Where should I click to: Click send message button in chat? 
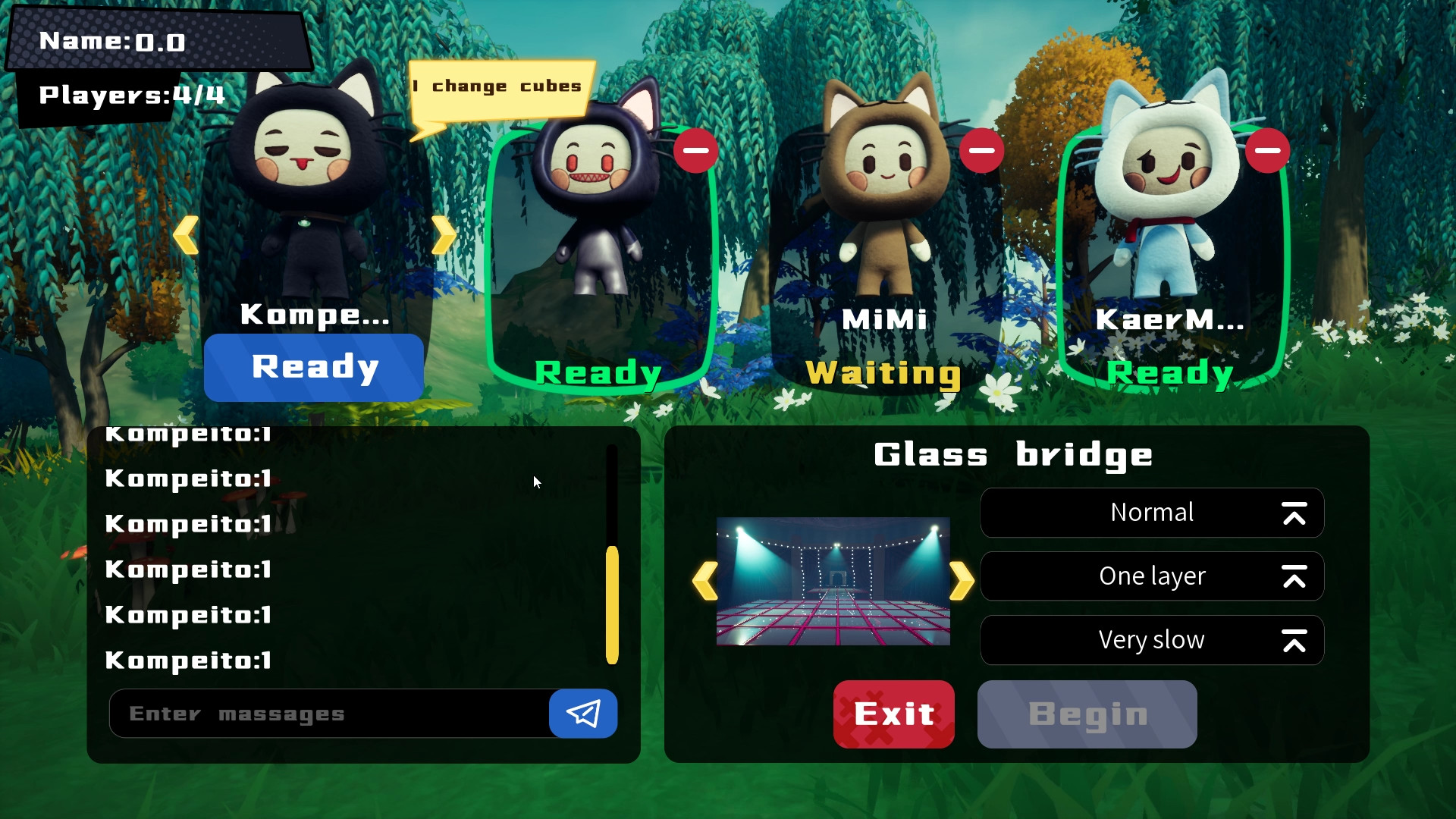click(584, 713)
